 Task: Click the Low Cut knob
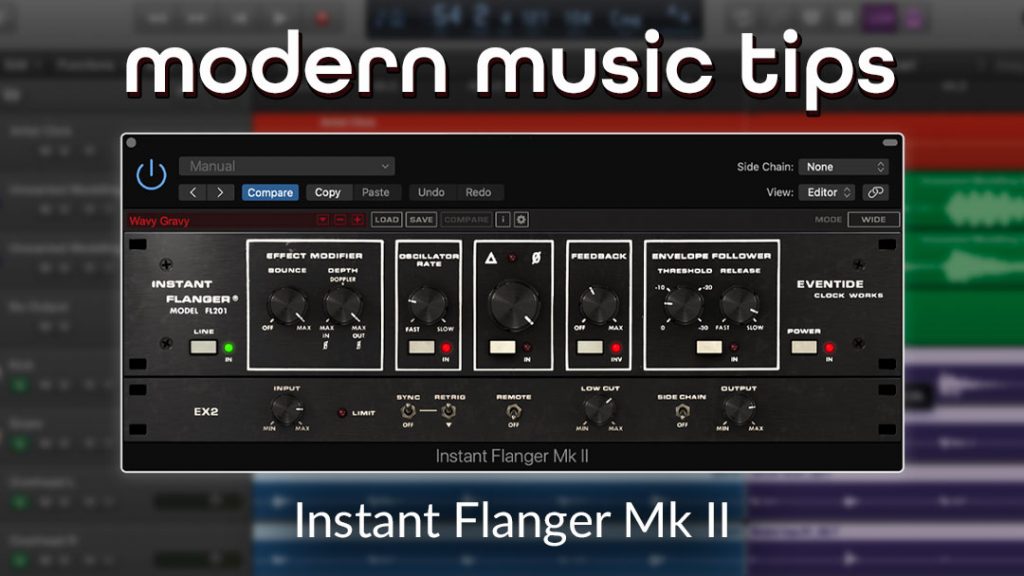(x=599, y=410)
